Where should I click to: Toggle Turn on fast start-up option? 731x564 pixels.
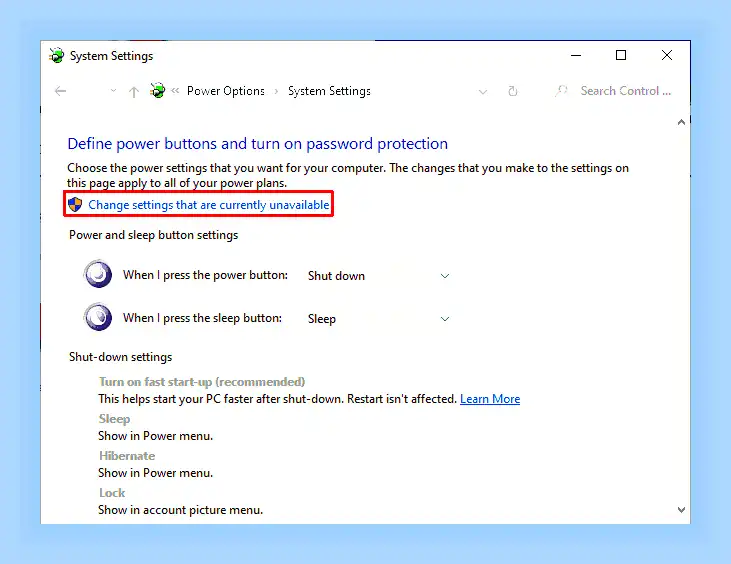pyautogui.click(x=202, y=382)
